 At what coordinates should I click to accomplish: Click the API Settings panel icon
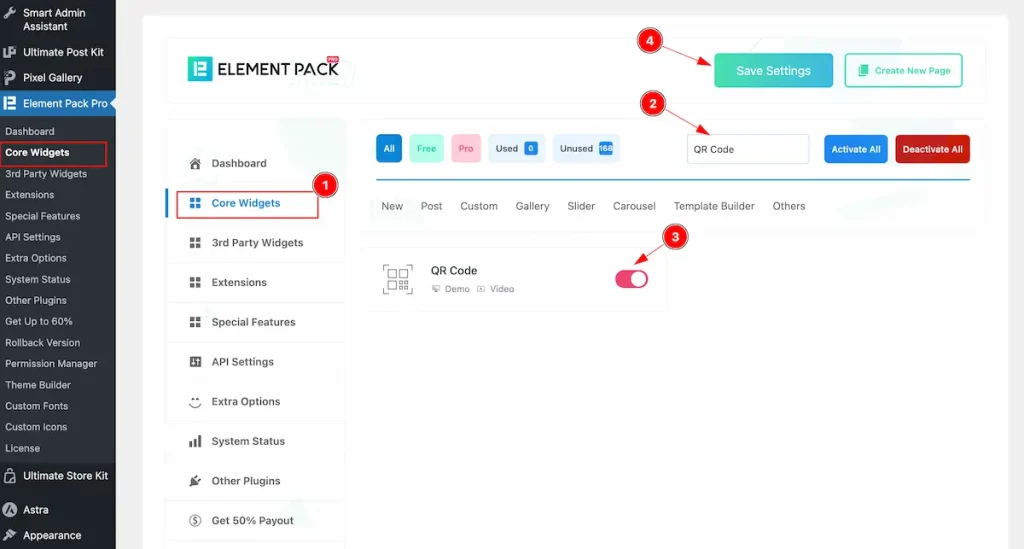click(195, 362)
